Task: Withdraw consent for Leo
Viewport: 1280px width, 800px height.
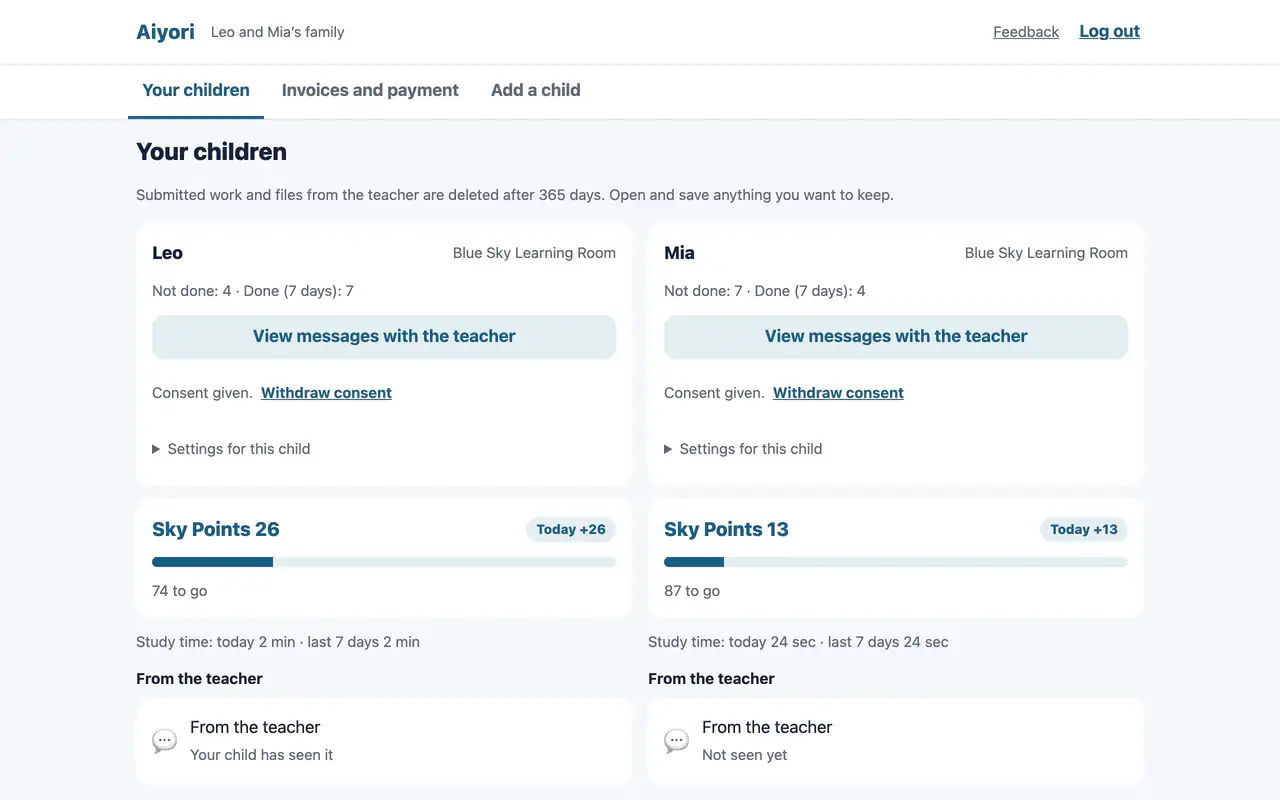Action: pyautogui.click(x=326, y=393)
